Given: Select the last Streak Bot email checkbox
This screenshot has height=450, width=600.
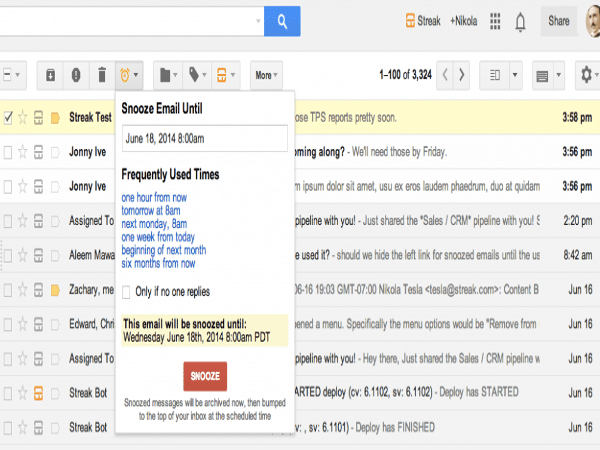Looking at the screenshot, I should 8,428.
